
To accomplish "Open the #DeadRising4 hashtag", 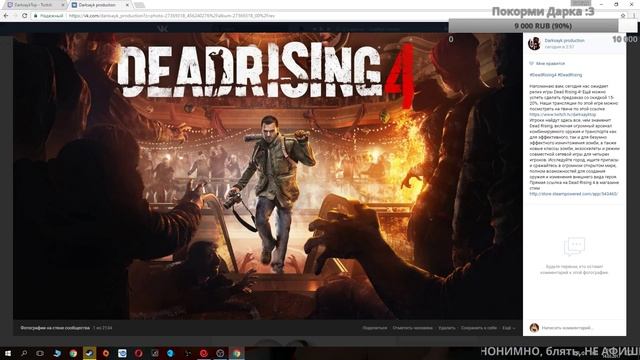I will [543, 75].
